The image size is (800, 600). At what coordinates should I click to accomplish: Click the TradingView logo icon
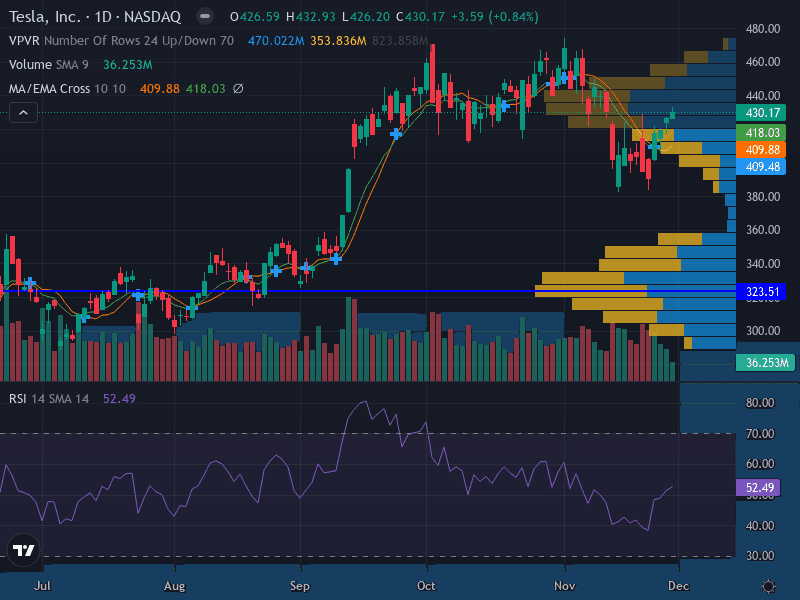coord(23,550)
